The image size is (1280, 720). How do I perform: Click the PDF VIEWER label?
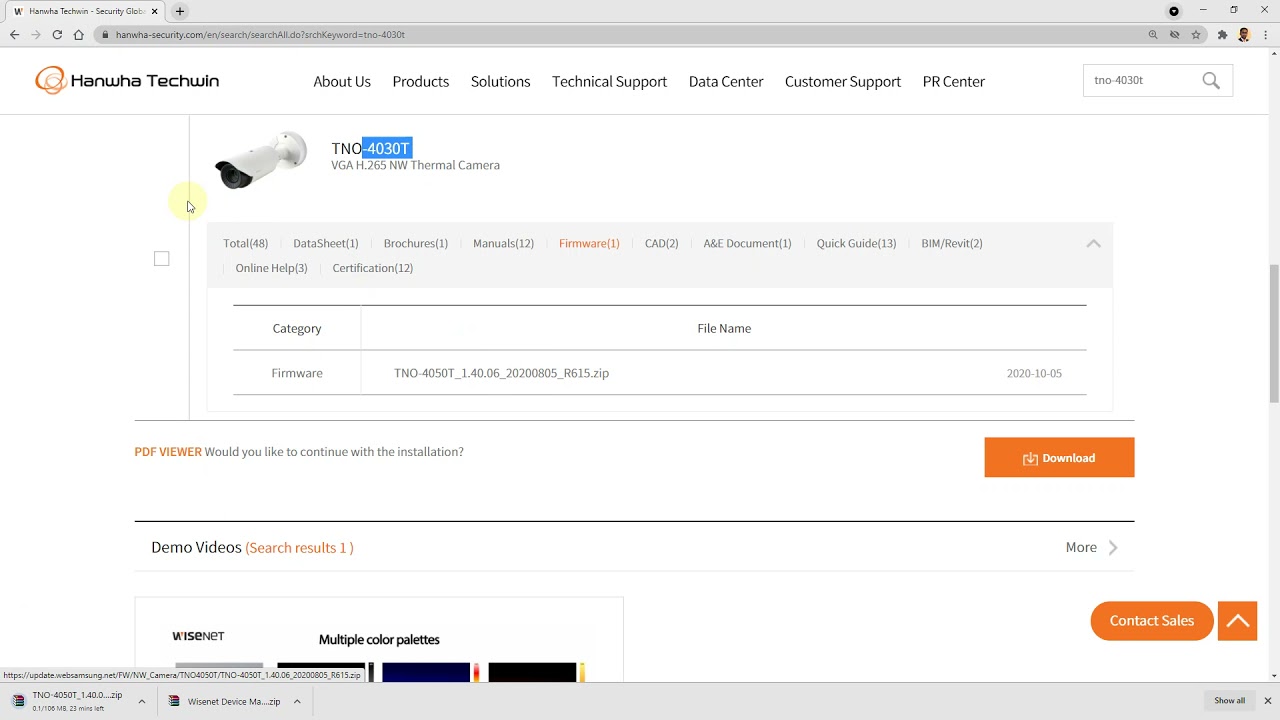168,452
